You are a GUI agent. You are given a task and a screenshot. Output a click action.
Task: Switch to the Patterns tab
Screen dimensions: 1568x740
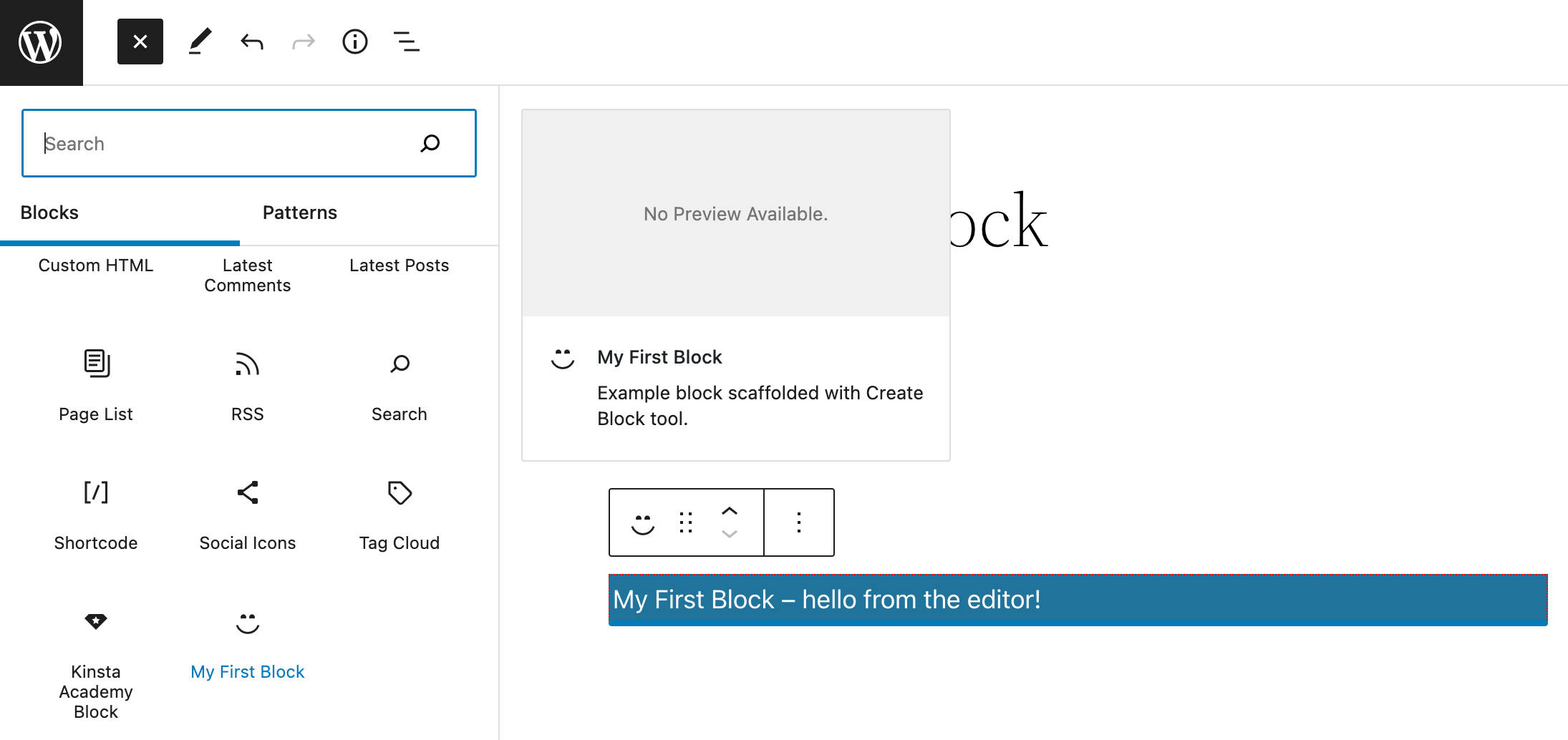coord(299,212)
